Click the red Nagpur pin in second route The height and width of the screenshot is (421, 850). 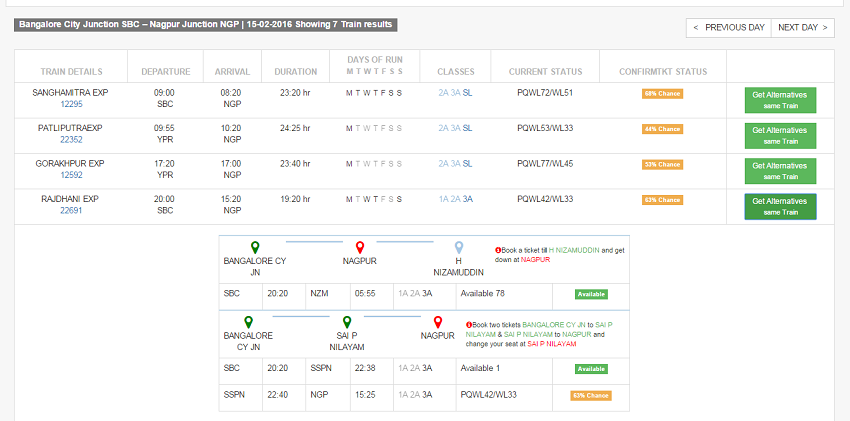(x=435, y=322)
